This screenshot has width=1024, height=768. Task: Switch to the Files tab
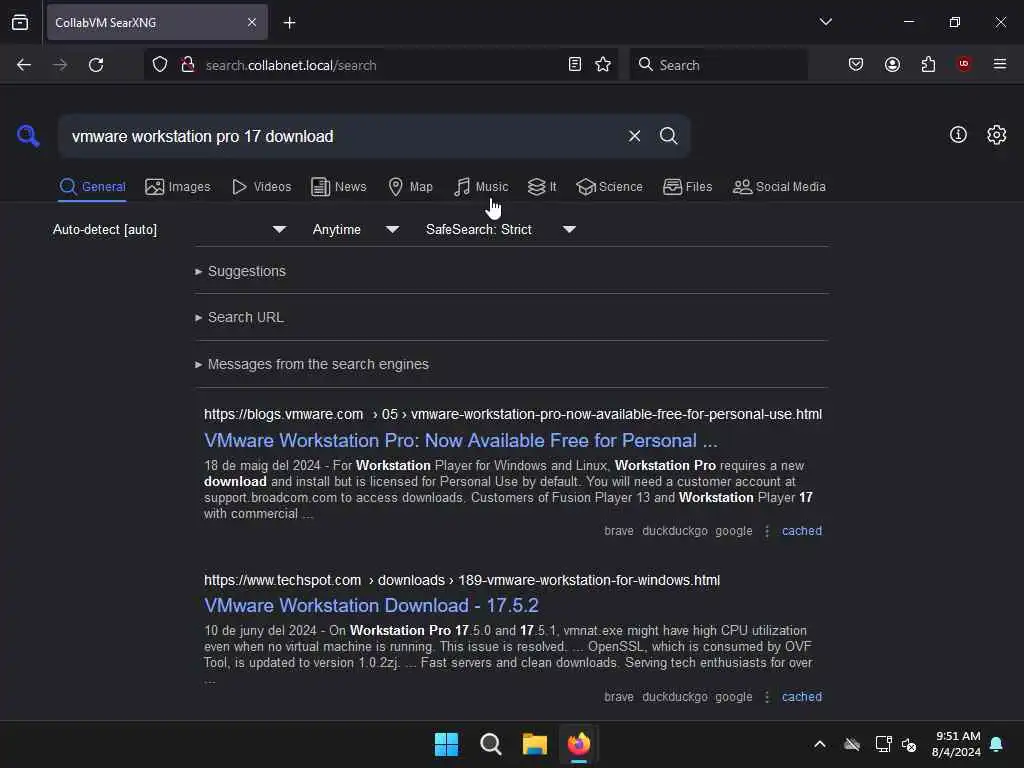click(x=687, y=187)
